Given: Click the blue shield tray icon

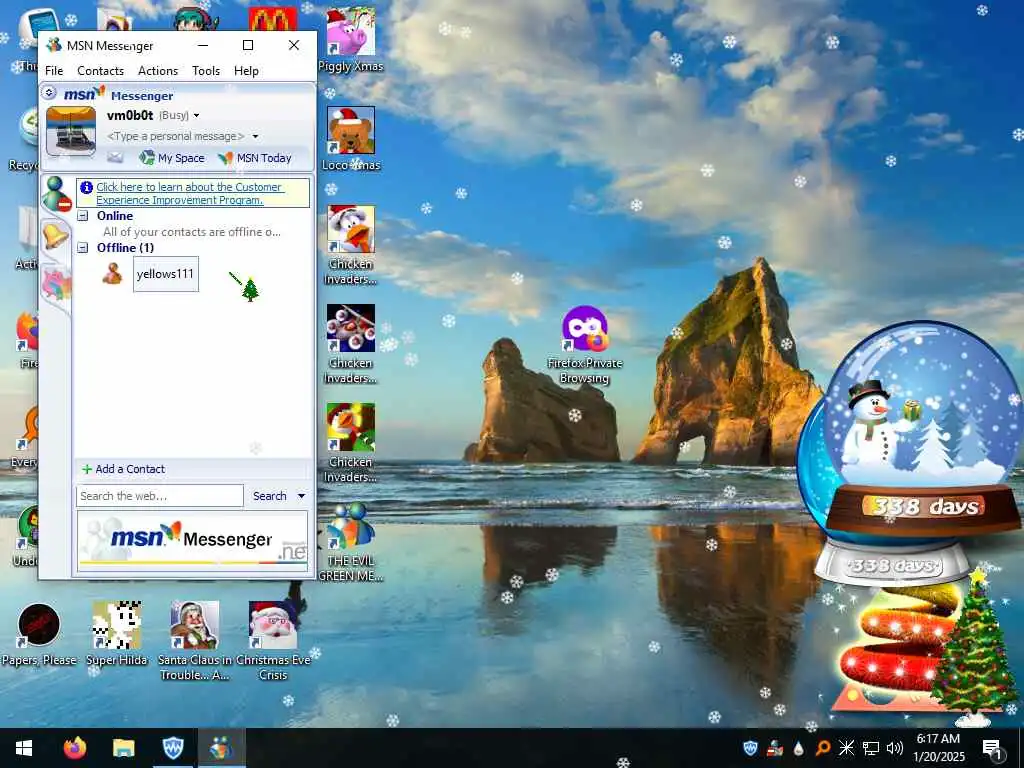Looking at the screenshot, I should 750,748.
